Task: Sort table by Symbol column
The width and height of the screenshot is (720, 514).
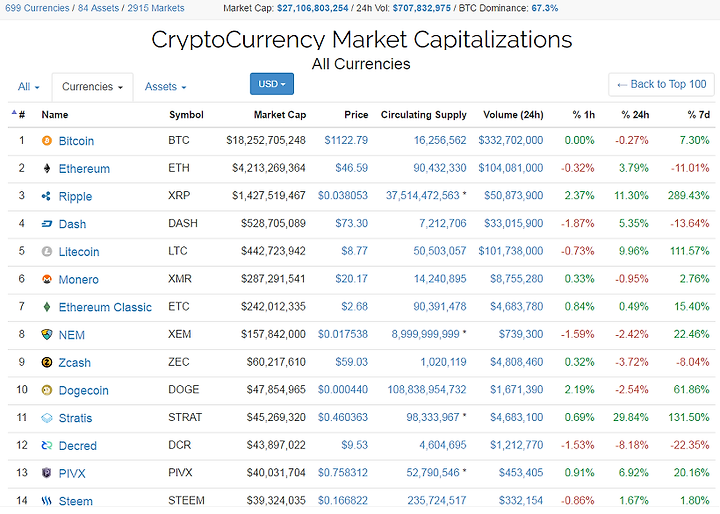Action: [x=186, y=114]
